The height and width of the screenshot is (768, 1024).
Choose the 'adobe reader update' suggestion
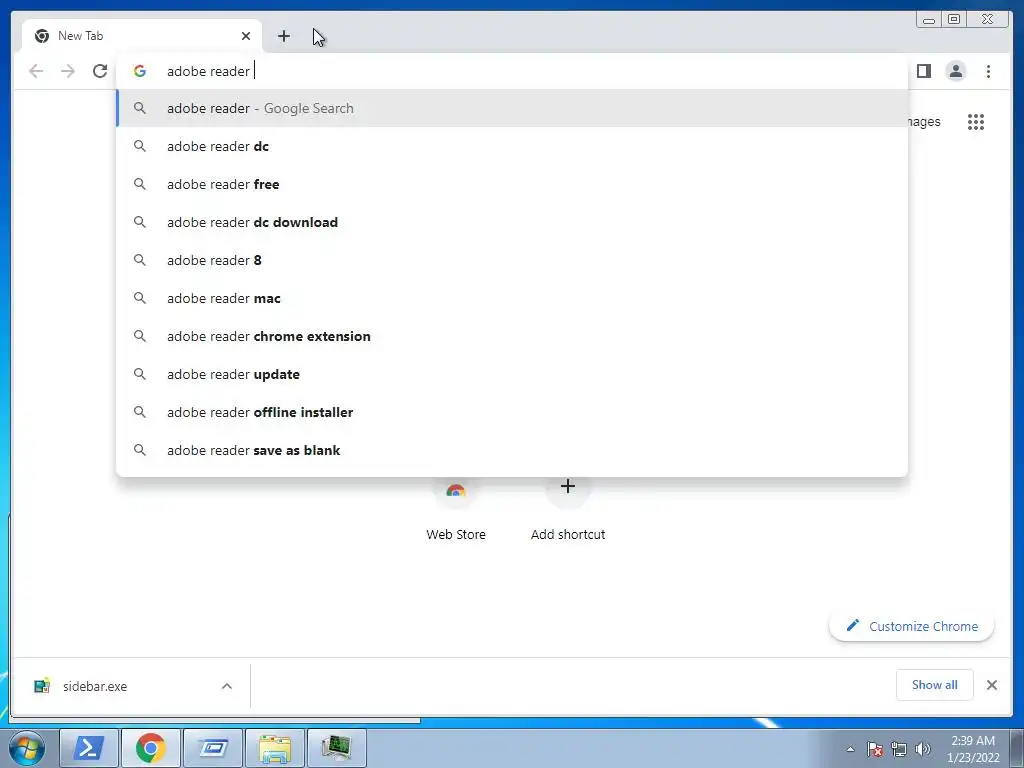pos(512,374)
